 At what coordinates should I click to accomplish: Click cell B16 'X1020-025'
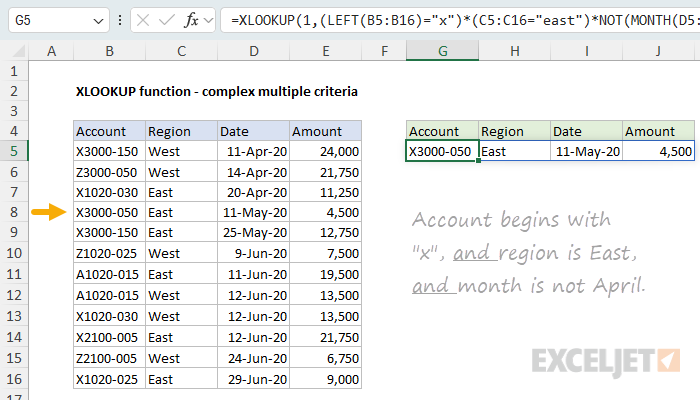point(109,379)
